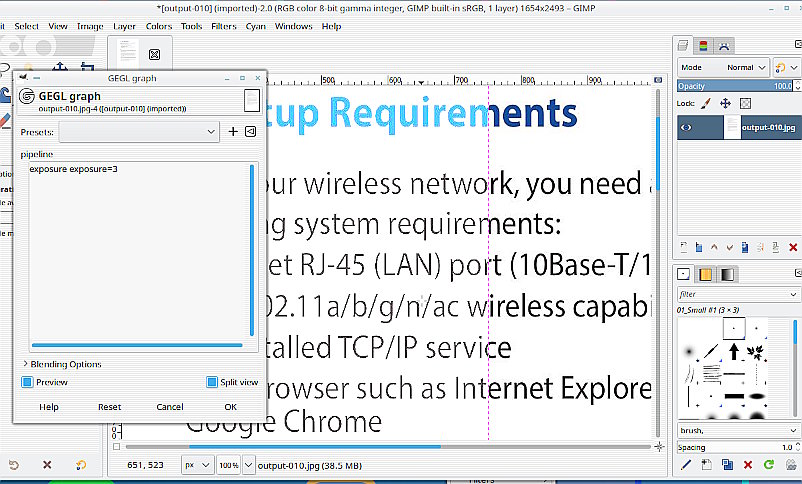Delete the layer with the red X
Screen dimensions: 802x484
(x=793, y=247)
